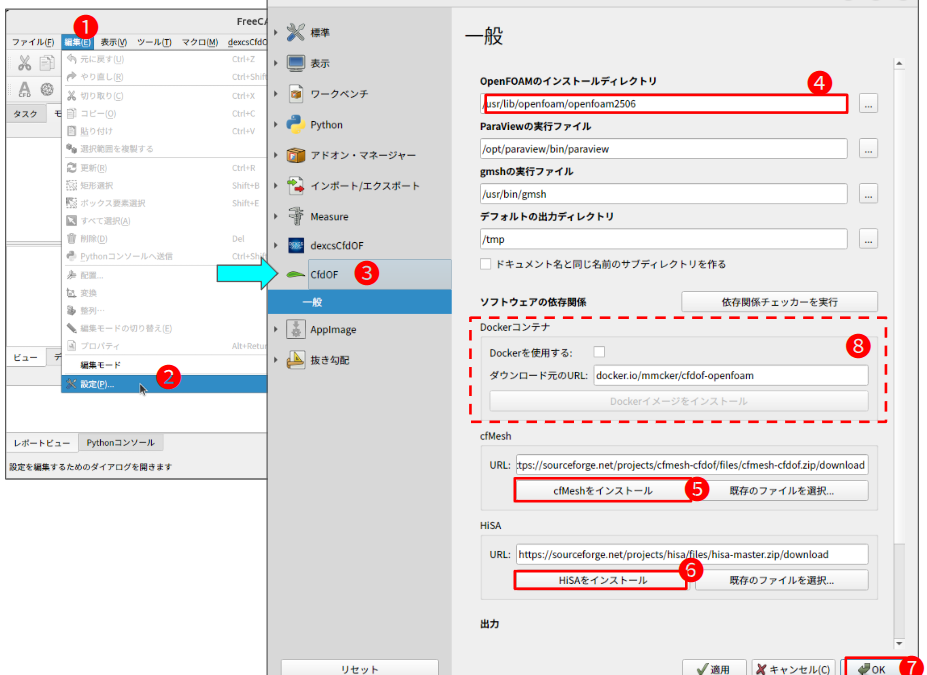Expand the 標準 preferences category arrow
This screenshot has width=927, height=675.
(276, 33)
